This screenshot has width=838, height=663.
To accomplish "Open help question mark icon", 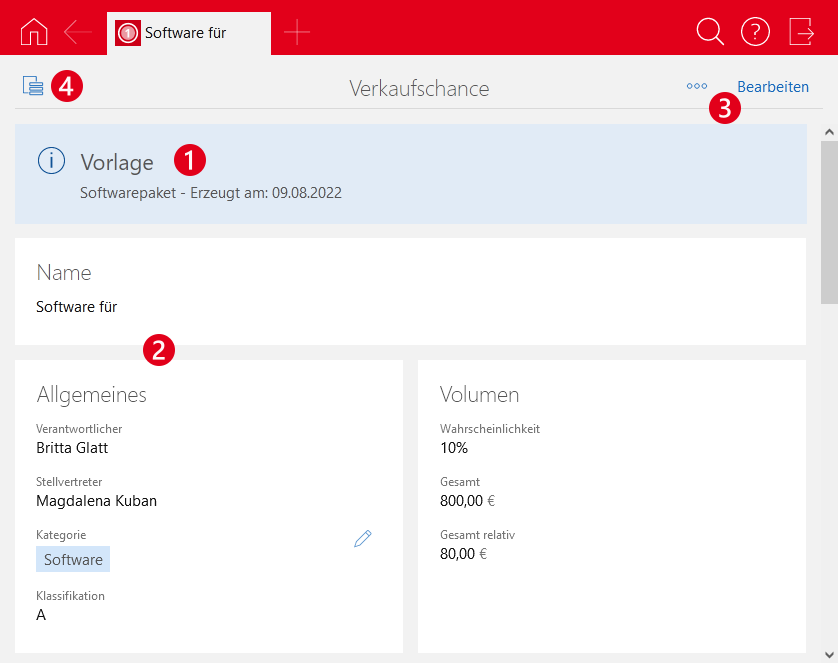I will click(x=755, y=32).
